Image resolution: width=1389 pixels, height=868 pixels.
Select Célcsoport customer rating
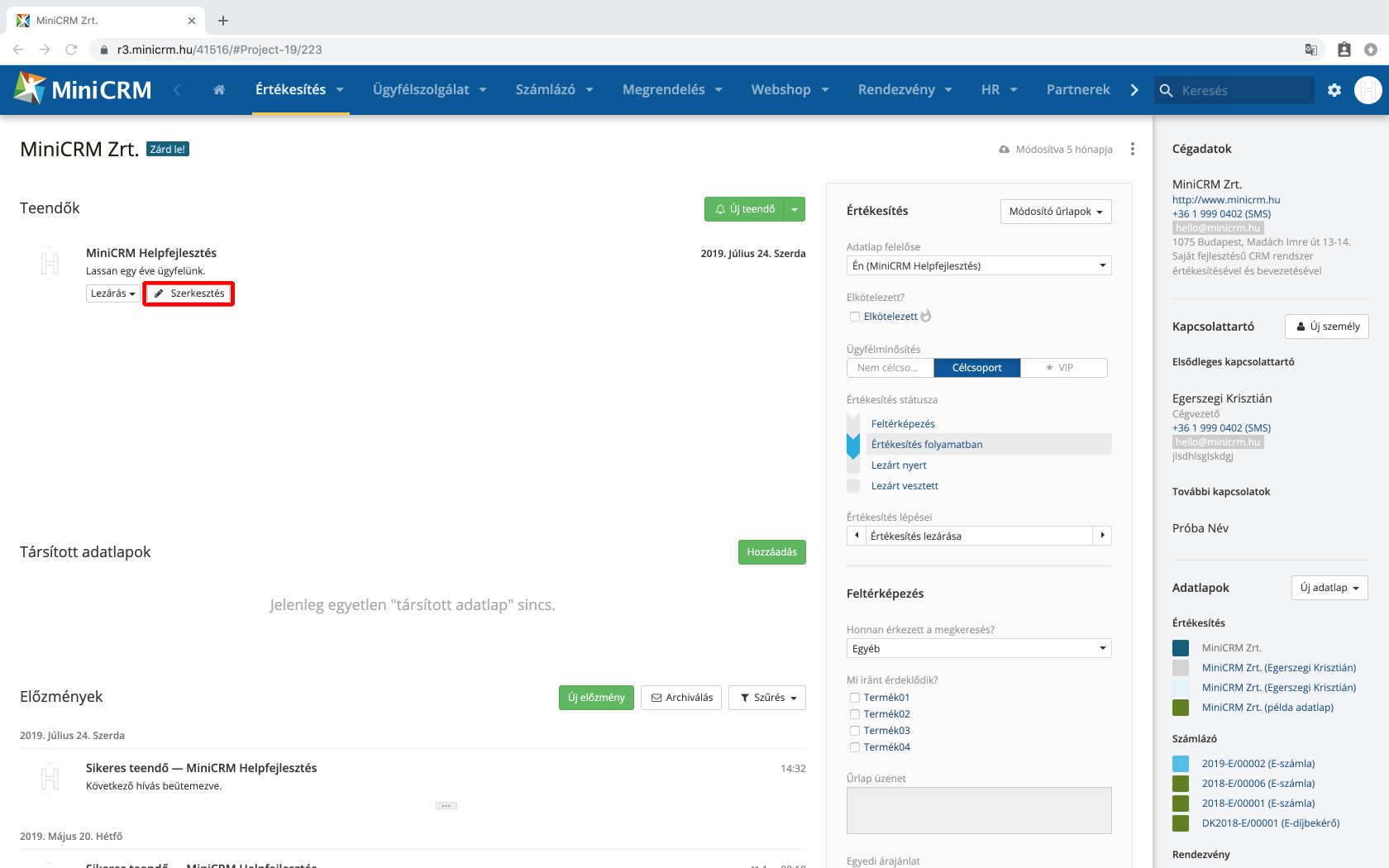tap(977, 368)
